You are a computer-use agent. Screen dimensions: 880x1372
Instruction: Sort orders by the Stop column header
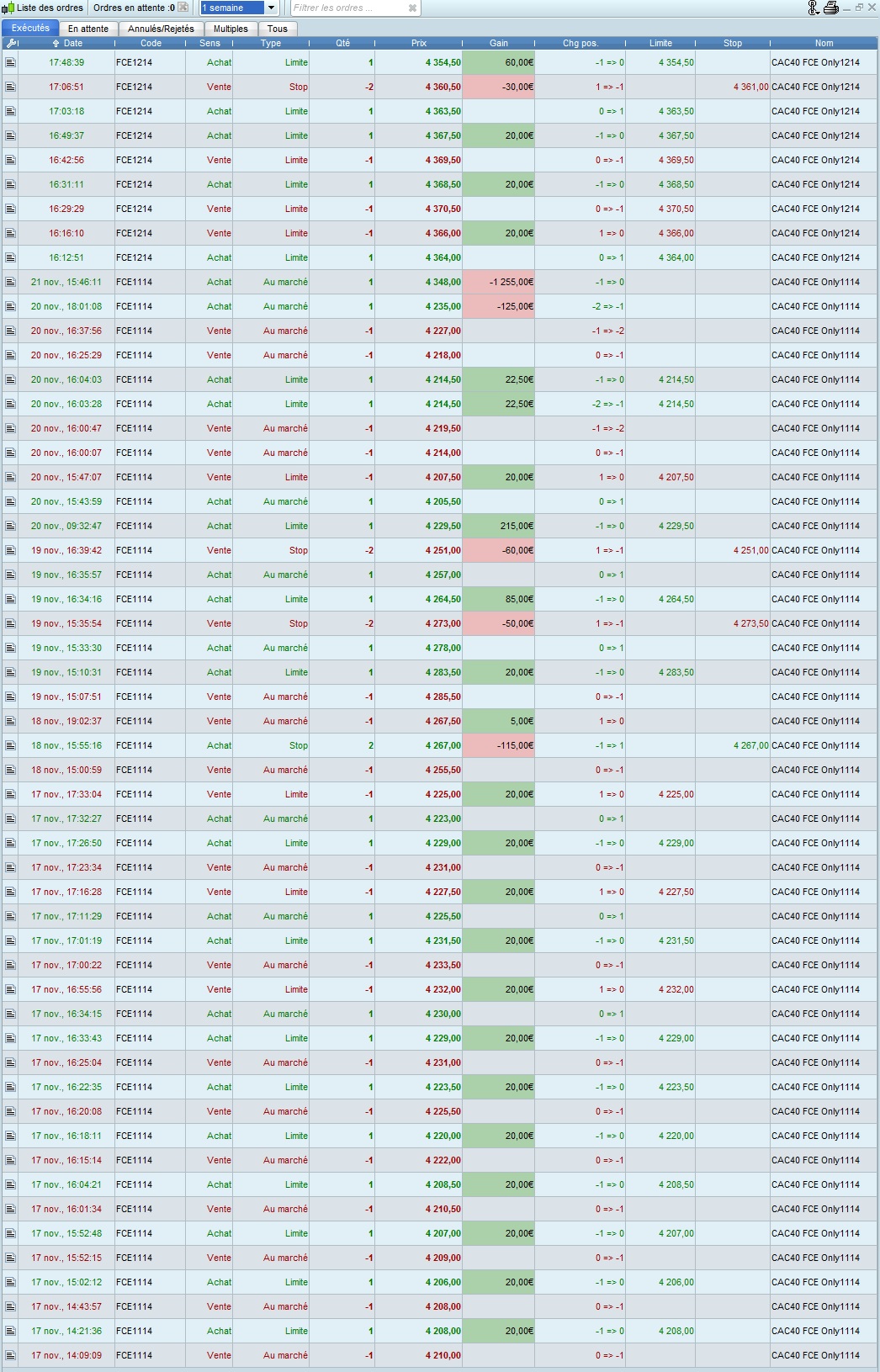(733, 43)
